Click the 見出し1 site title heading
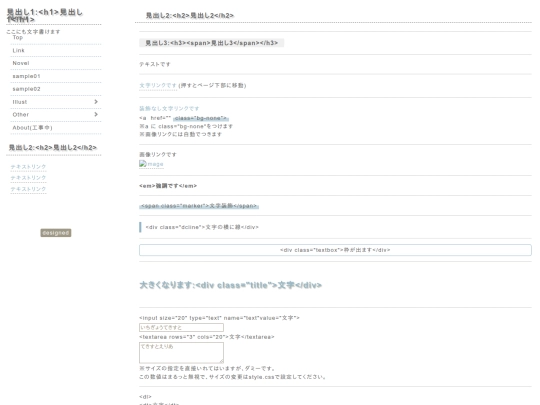 tap(45, 15)
